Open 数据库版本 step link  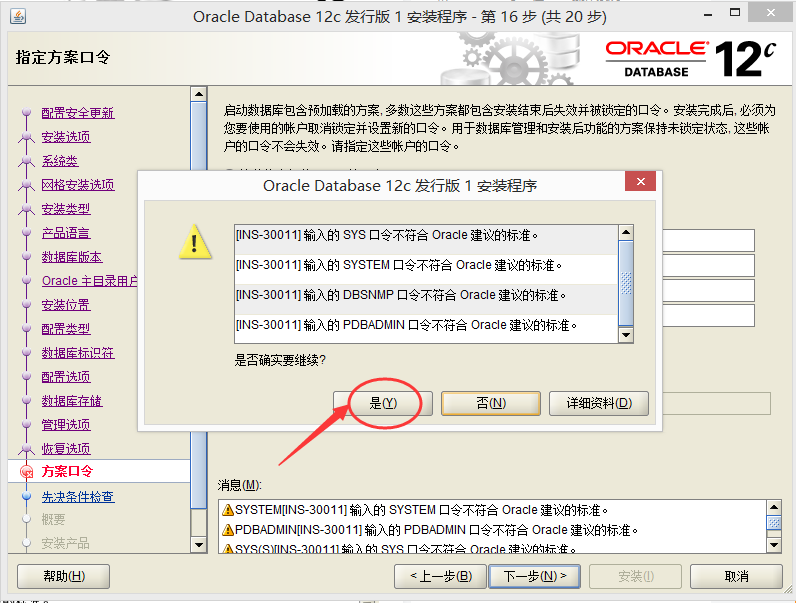72,257
